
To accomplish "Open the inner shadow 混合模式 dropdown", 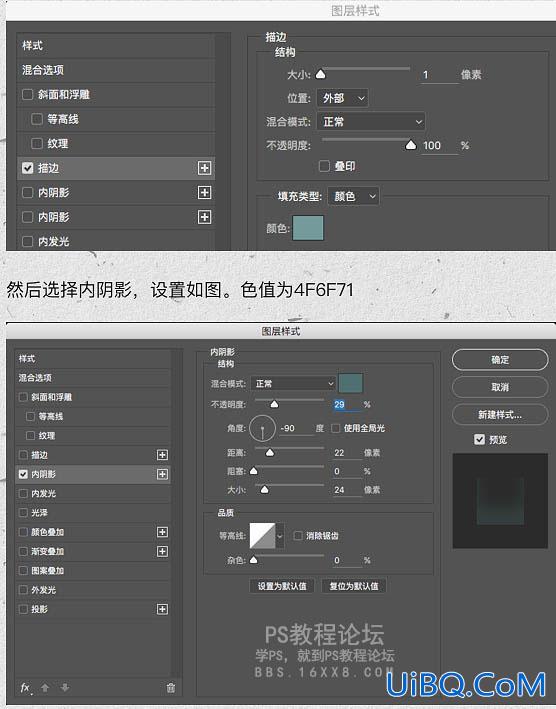I will pyautogui.click(x=293, y=383).
